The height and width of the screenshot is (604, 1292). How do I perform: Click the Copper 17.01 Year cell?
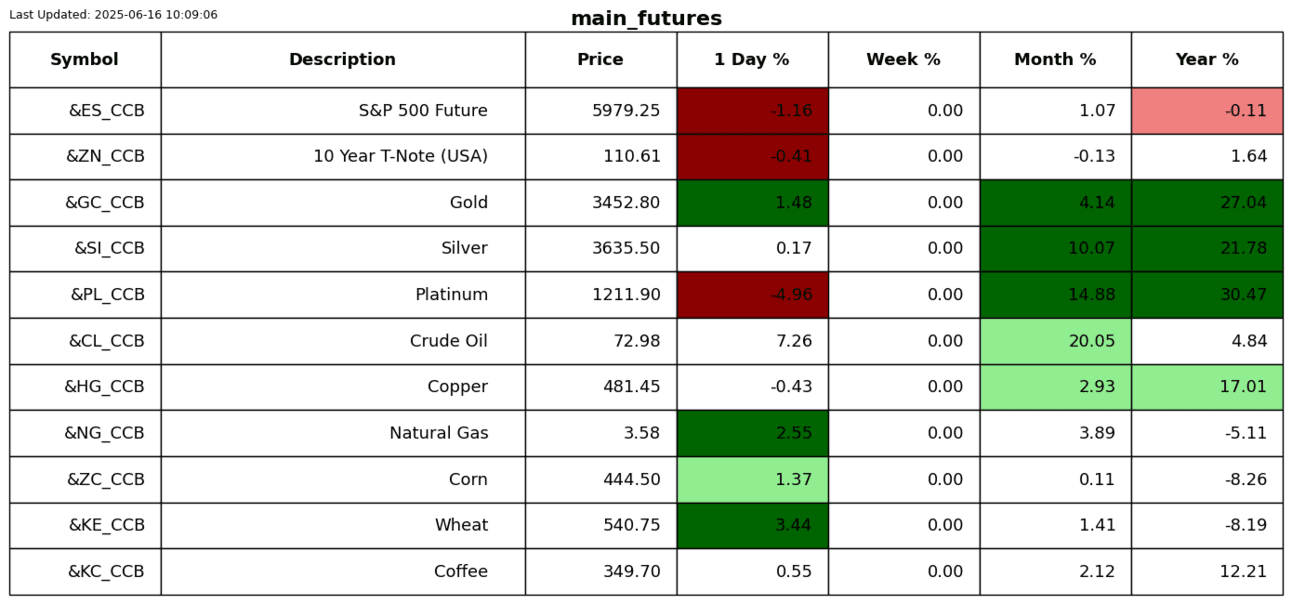tap(1207, 387)
